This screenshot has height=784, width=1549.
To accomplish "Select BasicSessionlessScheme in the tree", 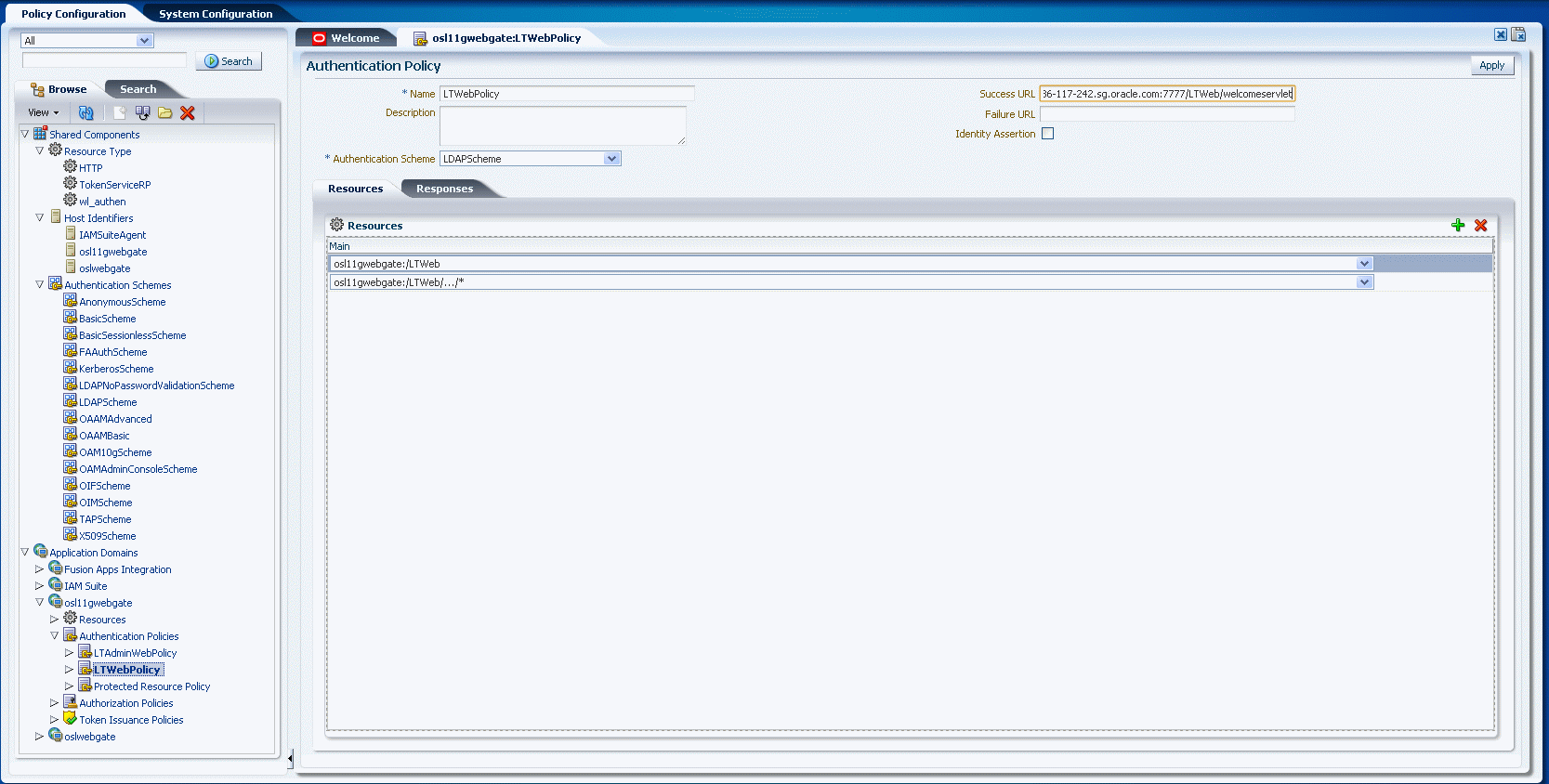I will [133, 335].
